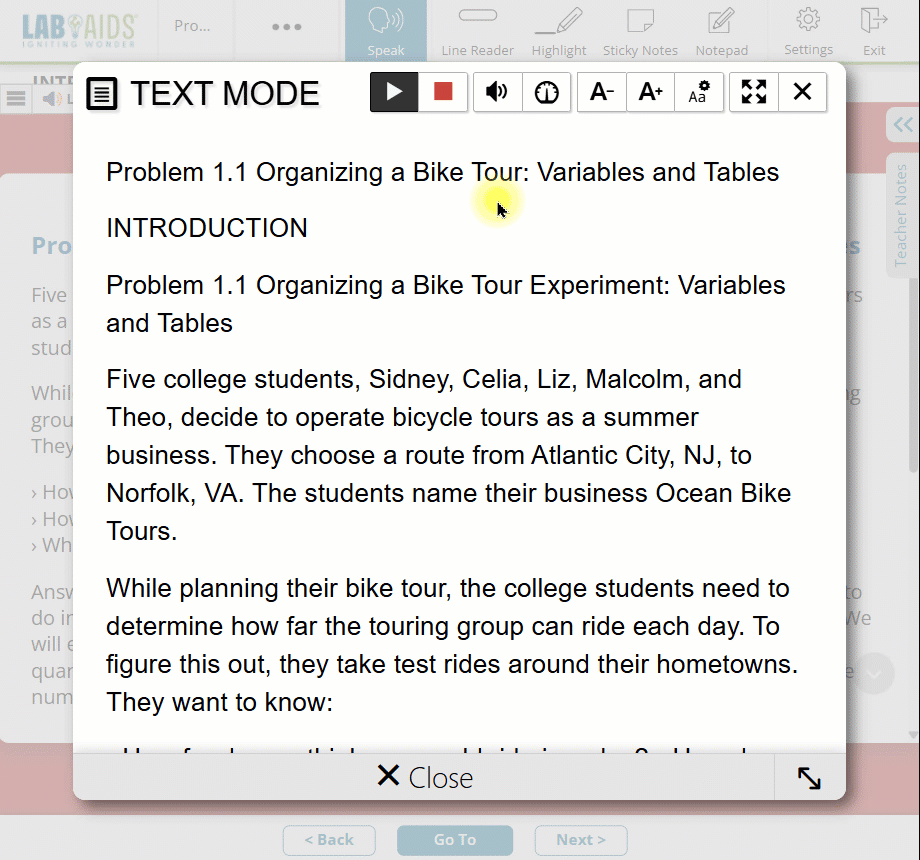Open the reading speed gauge control
Viewport: 920px width, 860px height.
tap(547, 92)
